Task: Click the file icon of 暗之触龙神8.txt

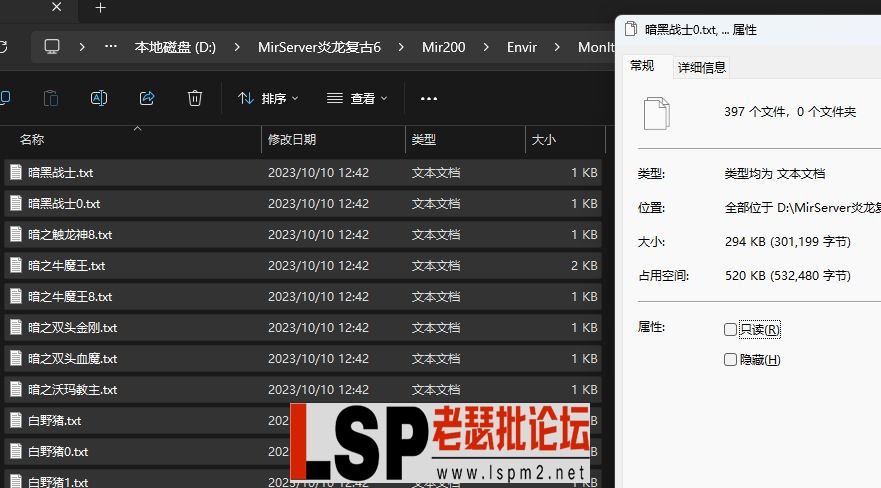Action: coord(16,234)
